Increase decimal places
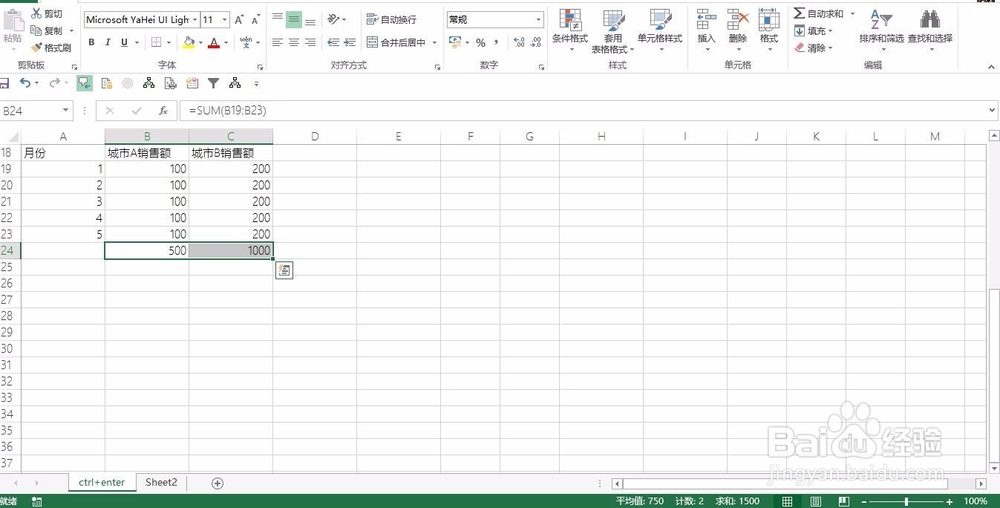Image resolution: width=1000 pixels, height=508 pixels. coord(519,42)
